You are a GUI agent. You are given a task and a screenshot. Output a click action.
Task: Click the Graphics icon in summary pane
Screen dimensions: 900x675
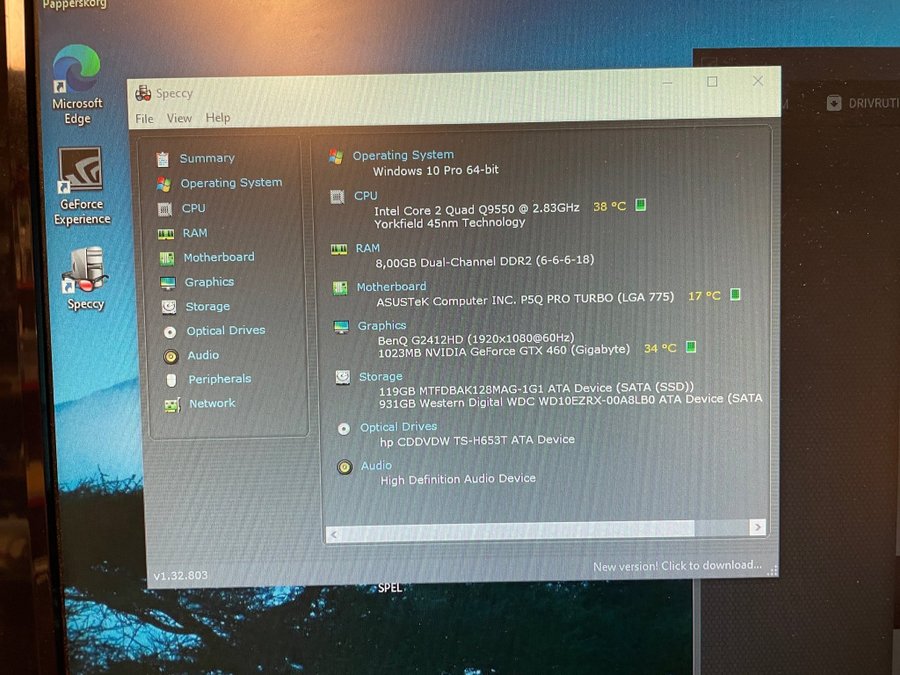coord(341,327)
